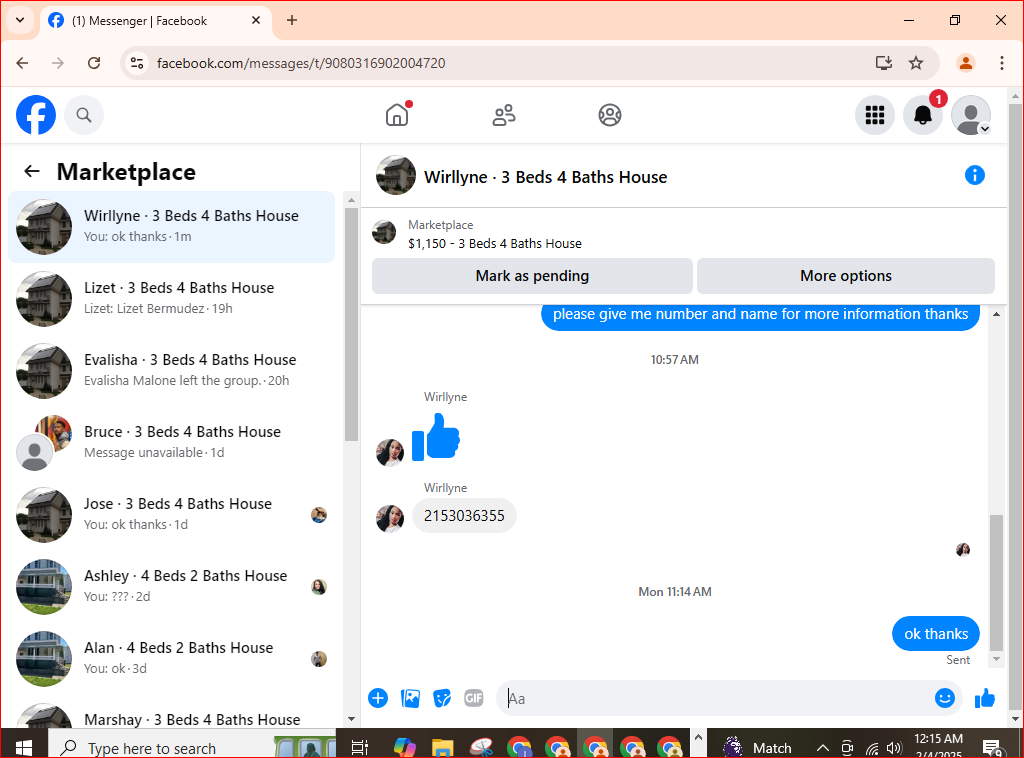Open the Windows notification center icon
Image resolution: width=1024 pixels, height=758 pixels.
pyautogui.click(x=993, y=748)
